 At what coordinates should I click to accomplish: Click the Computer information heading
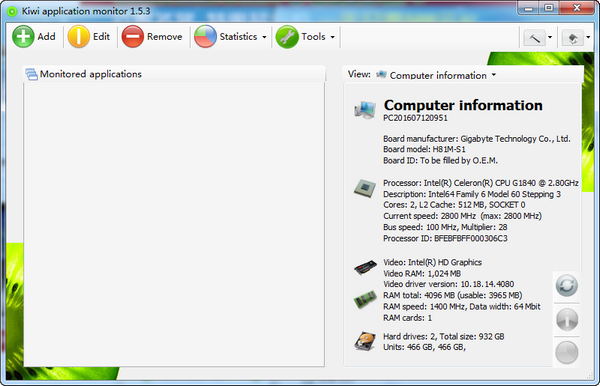point(463,105)
